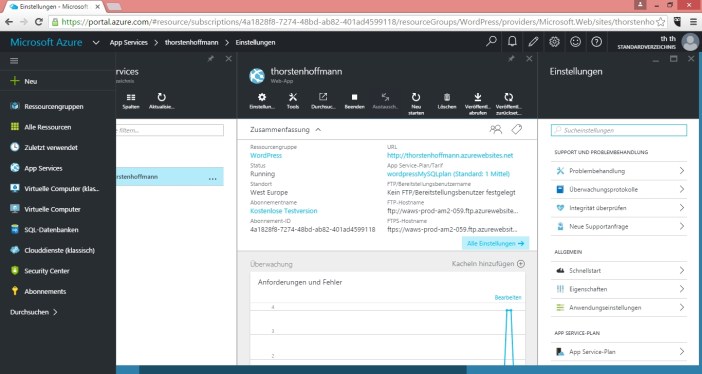Pin the web app blade
Viewport: 702px width, 374px height.
tap(511, 59)
